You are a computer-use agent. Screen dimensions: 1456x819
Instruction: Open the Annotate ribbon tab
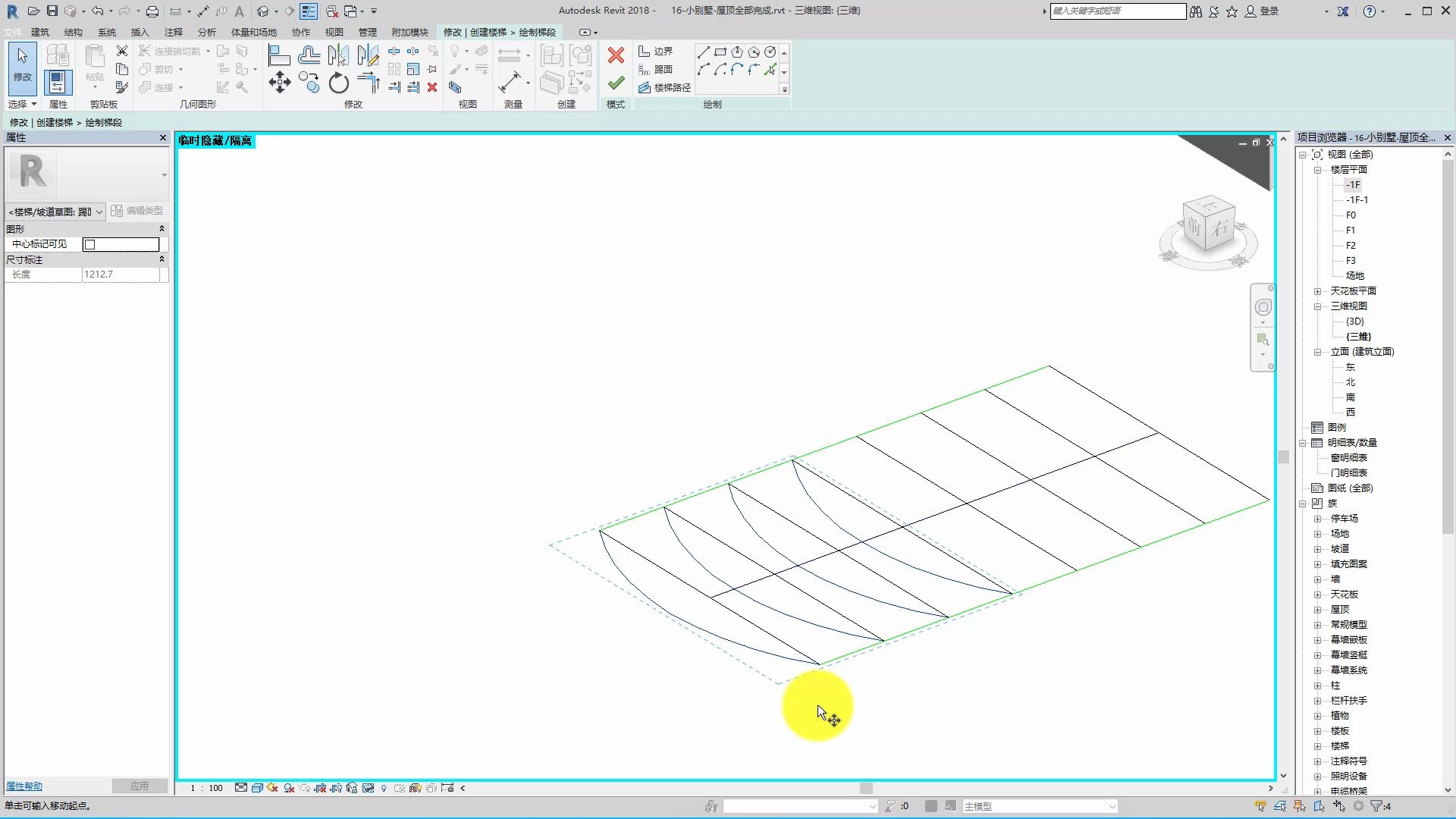pyautogui.click(x=174, y=32)
